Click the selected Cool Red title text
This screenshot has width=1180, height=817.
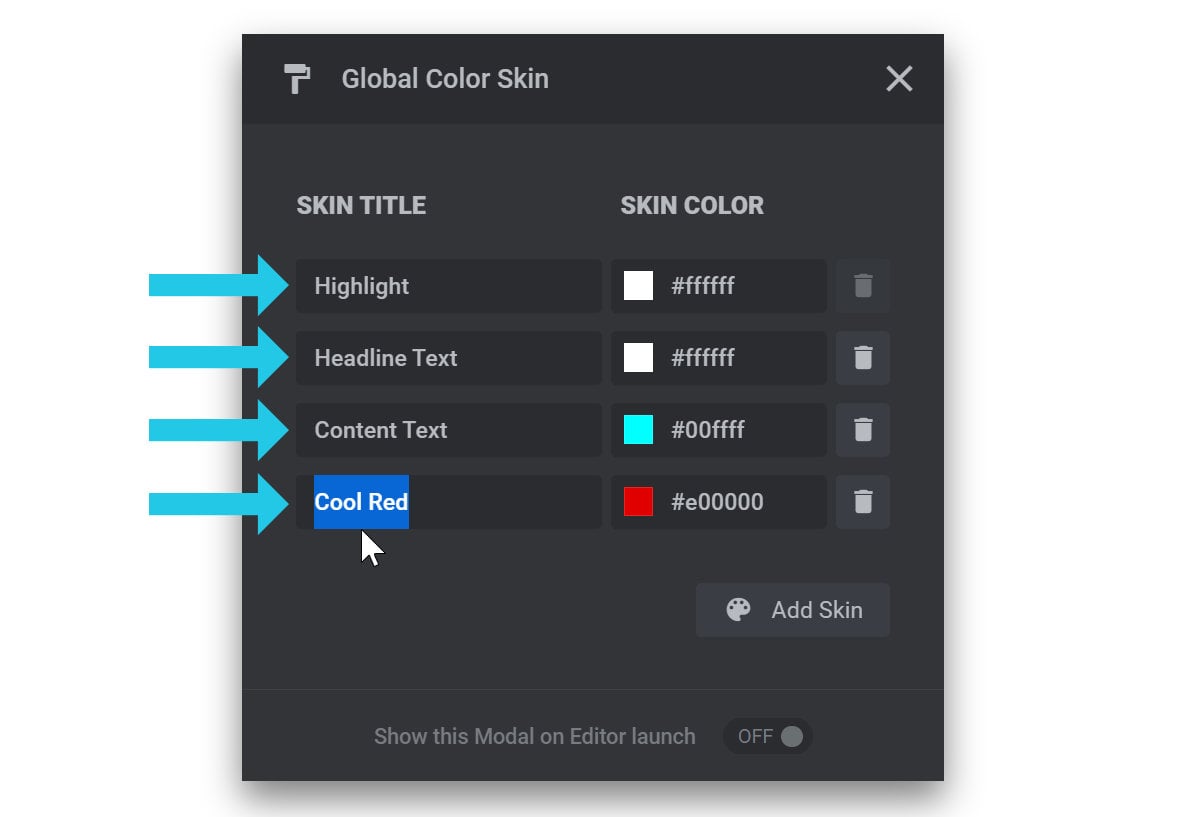coord(361,502)
